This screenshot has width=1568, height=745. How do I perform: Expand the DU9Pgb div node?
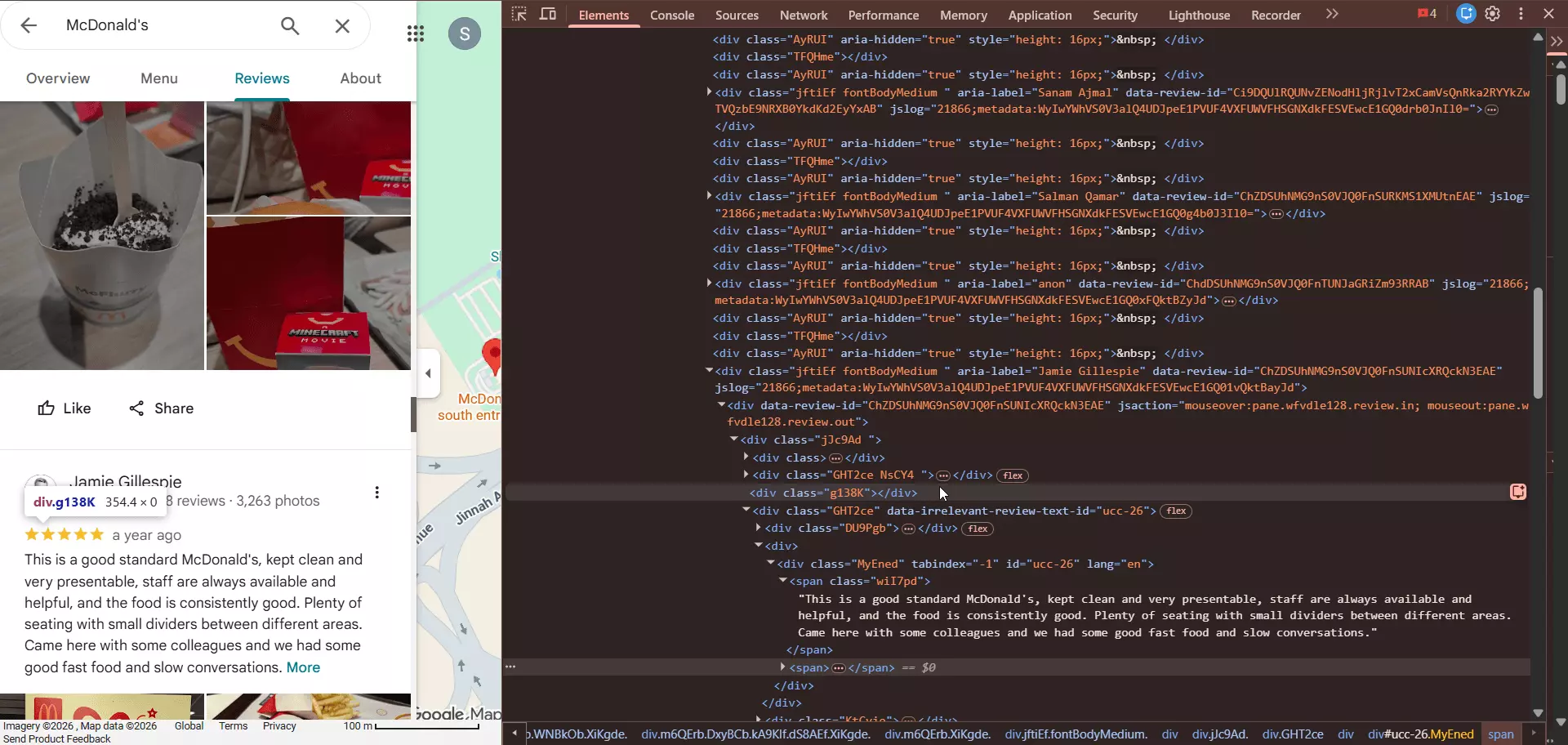(759, 529)
